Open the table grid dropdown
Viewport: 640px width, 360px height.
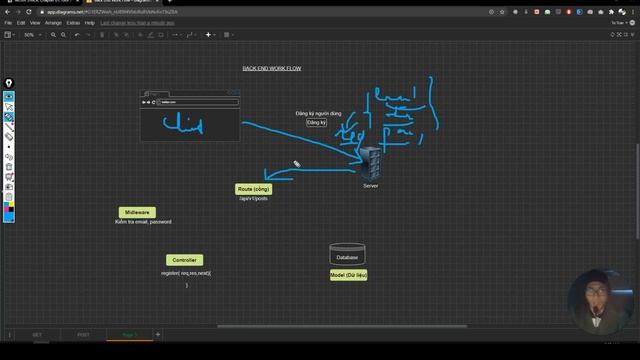(229, 35)
